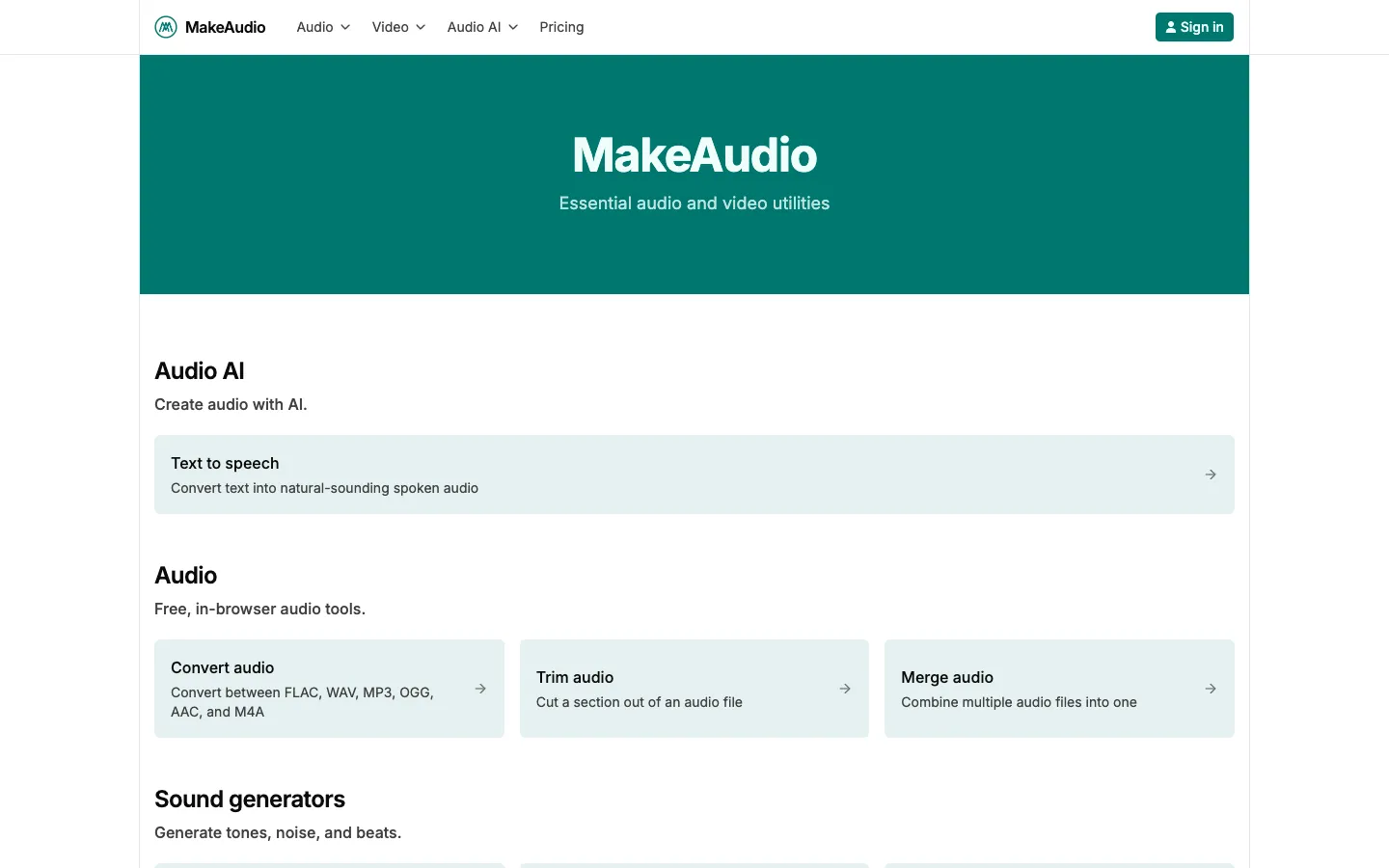Click the MakeAudio logo icon

click(166, 27)
